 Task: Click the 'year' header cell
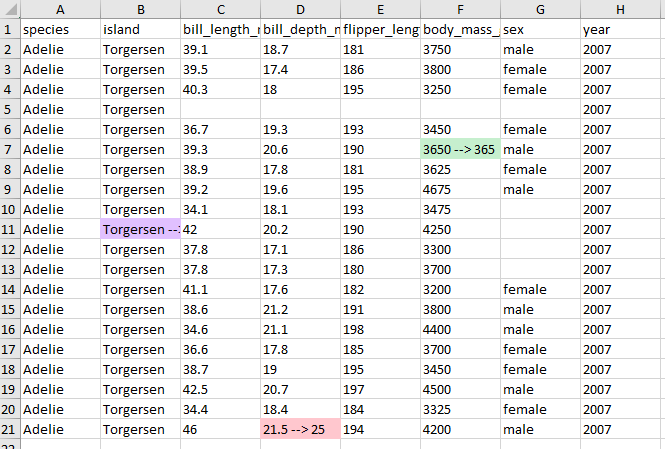pos(620,29)
